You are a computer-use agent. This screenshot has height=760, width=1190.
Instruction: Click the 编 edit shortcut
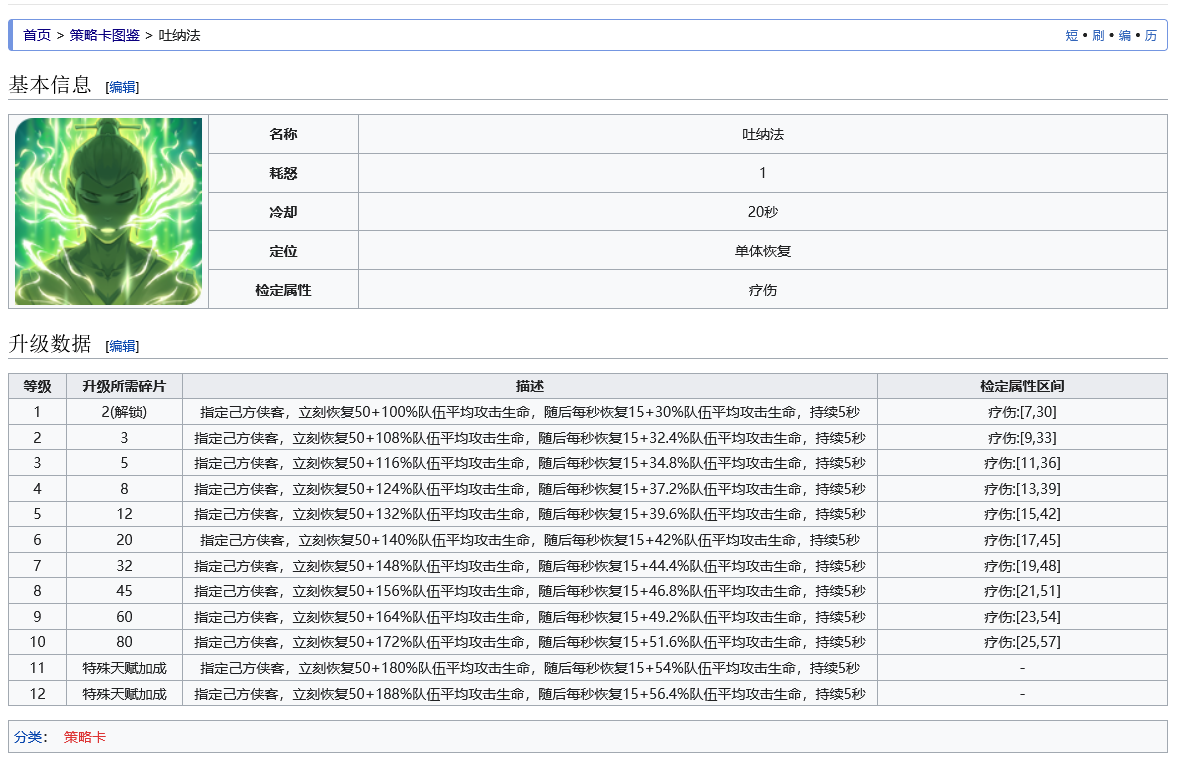1125,36
